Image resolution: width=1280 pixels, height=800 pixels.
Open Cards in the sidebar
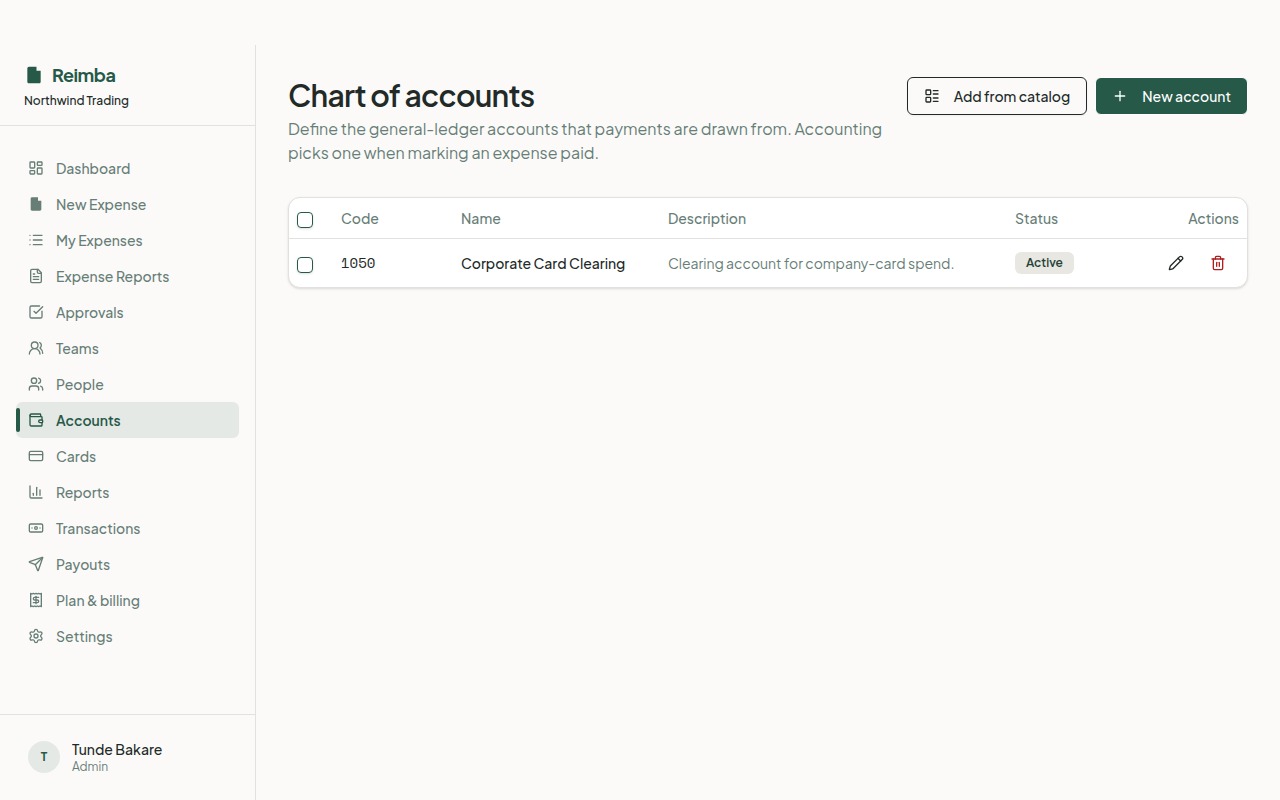pos(128,456)
